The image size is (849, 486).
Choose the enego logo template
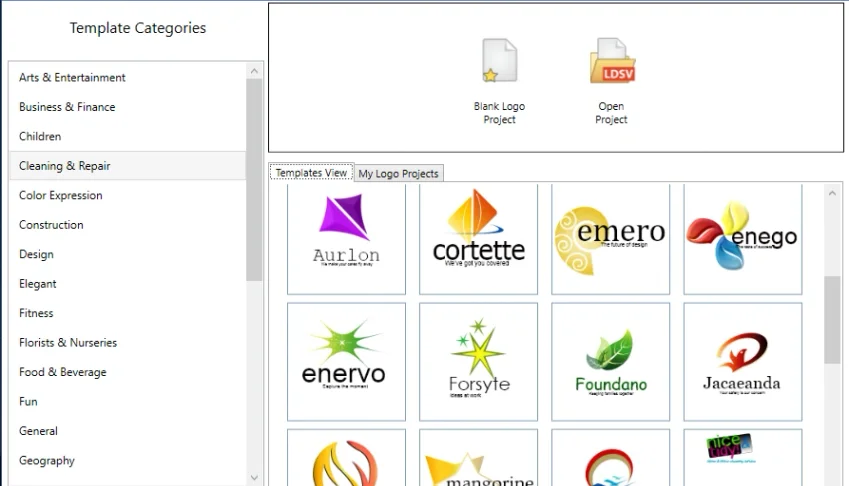tap(743, 239)
